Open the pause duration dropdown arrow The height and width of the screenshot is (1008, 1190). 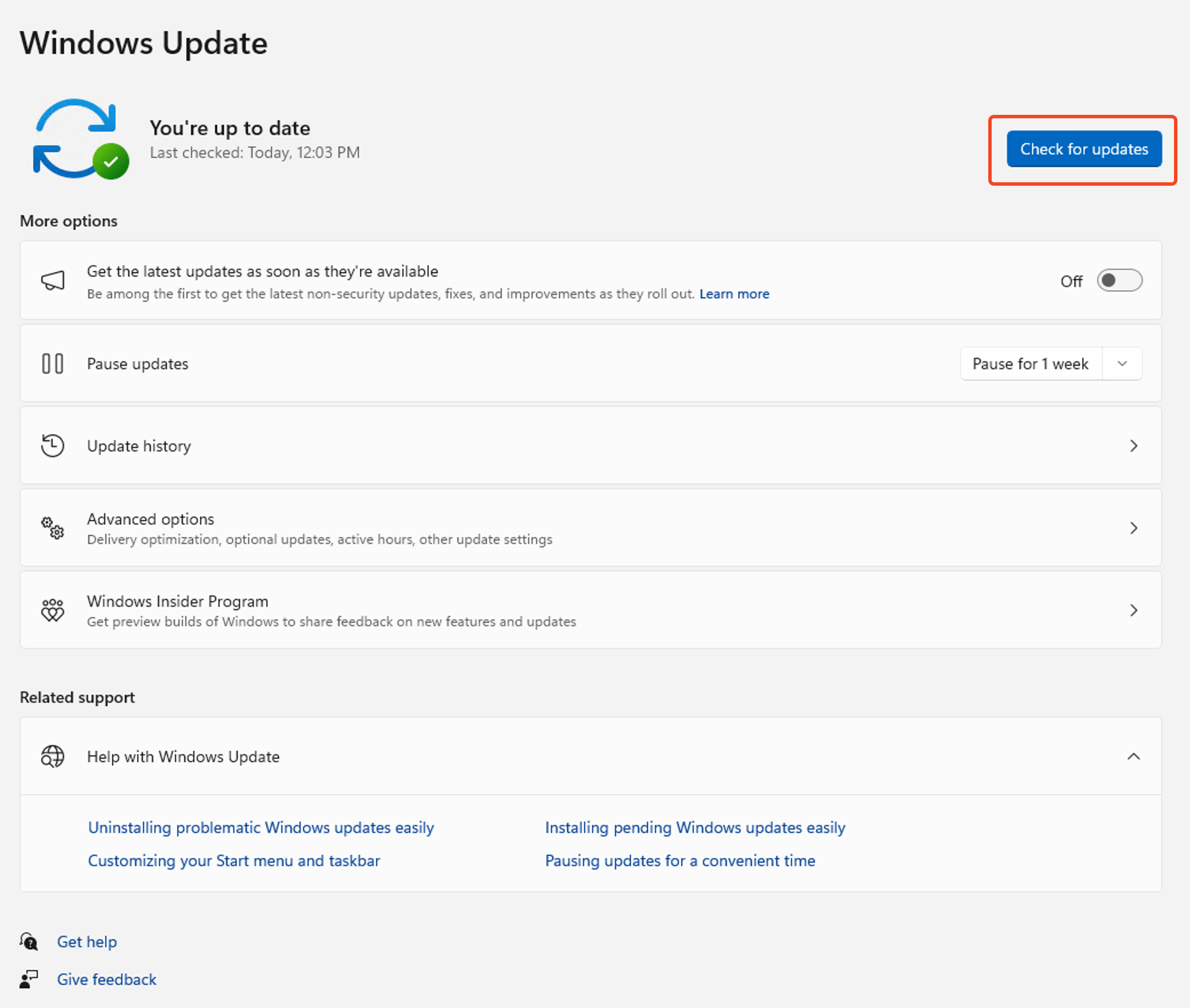pyautogui.click(x=1121, y=363)
